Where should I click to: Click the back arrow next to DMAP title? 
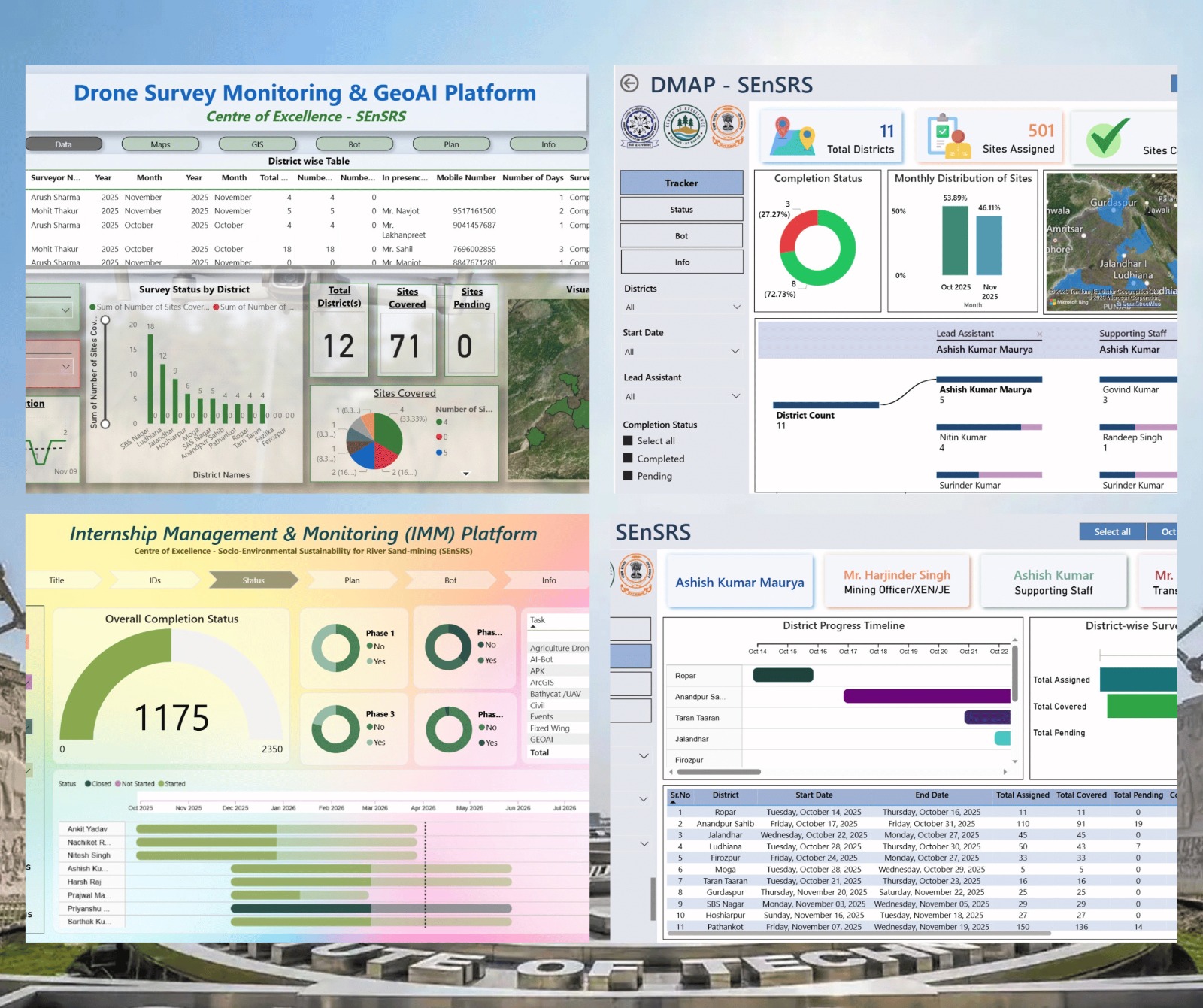[x=629, y=84]
